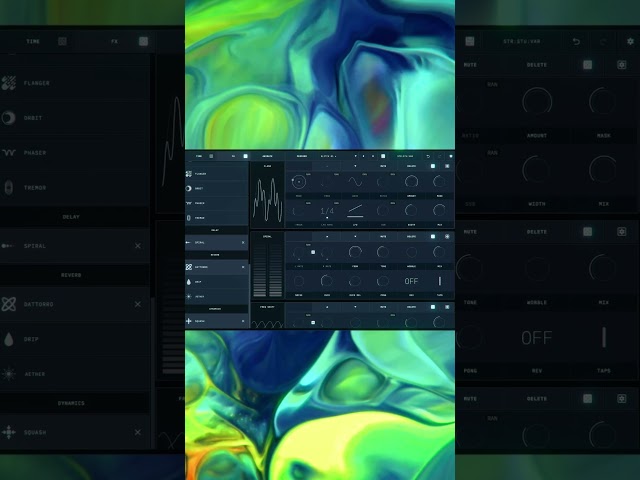Toggle Spiral rate link square between first knobs
The width and height of the screenshot is (640, 480).
point(313,252)
